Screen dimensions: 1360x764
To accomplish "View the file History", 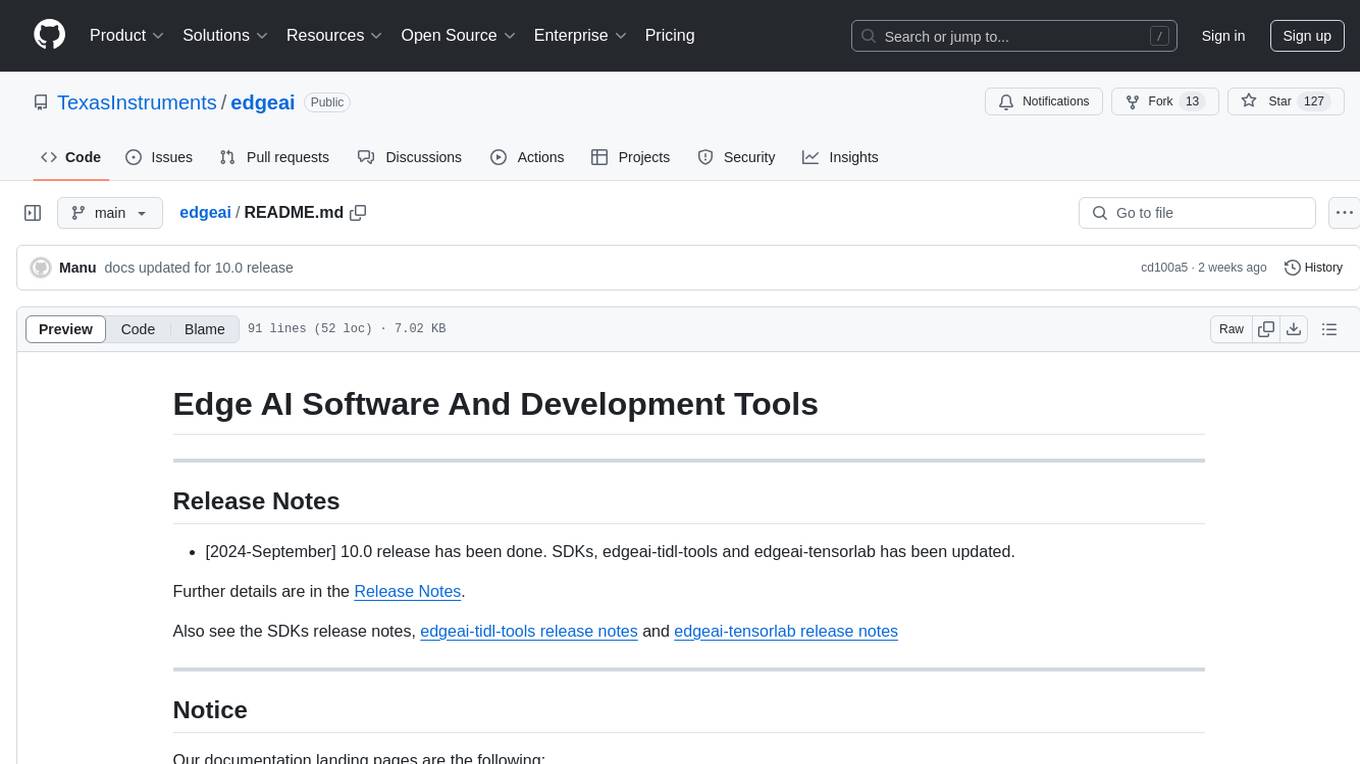I will pos(1313,267).
